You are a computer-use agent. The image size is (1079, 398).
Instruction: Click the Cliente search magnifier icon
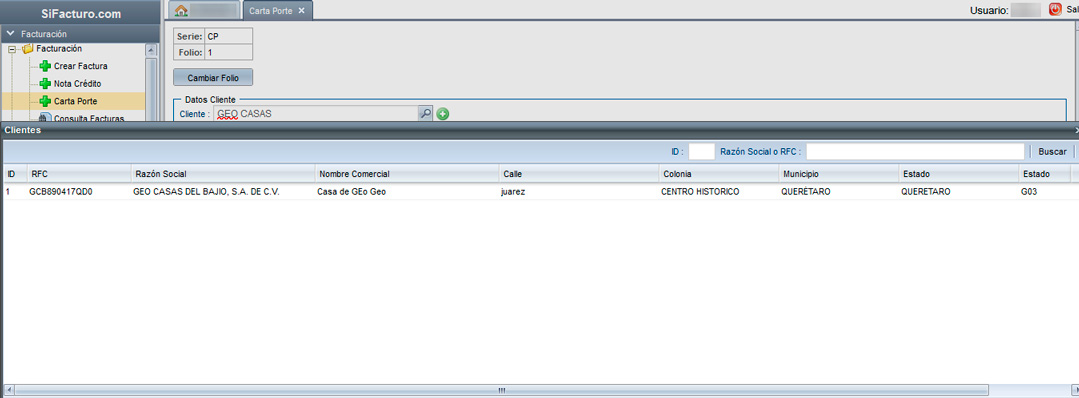coord(425,113)
